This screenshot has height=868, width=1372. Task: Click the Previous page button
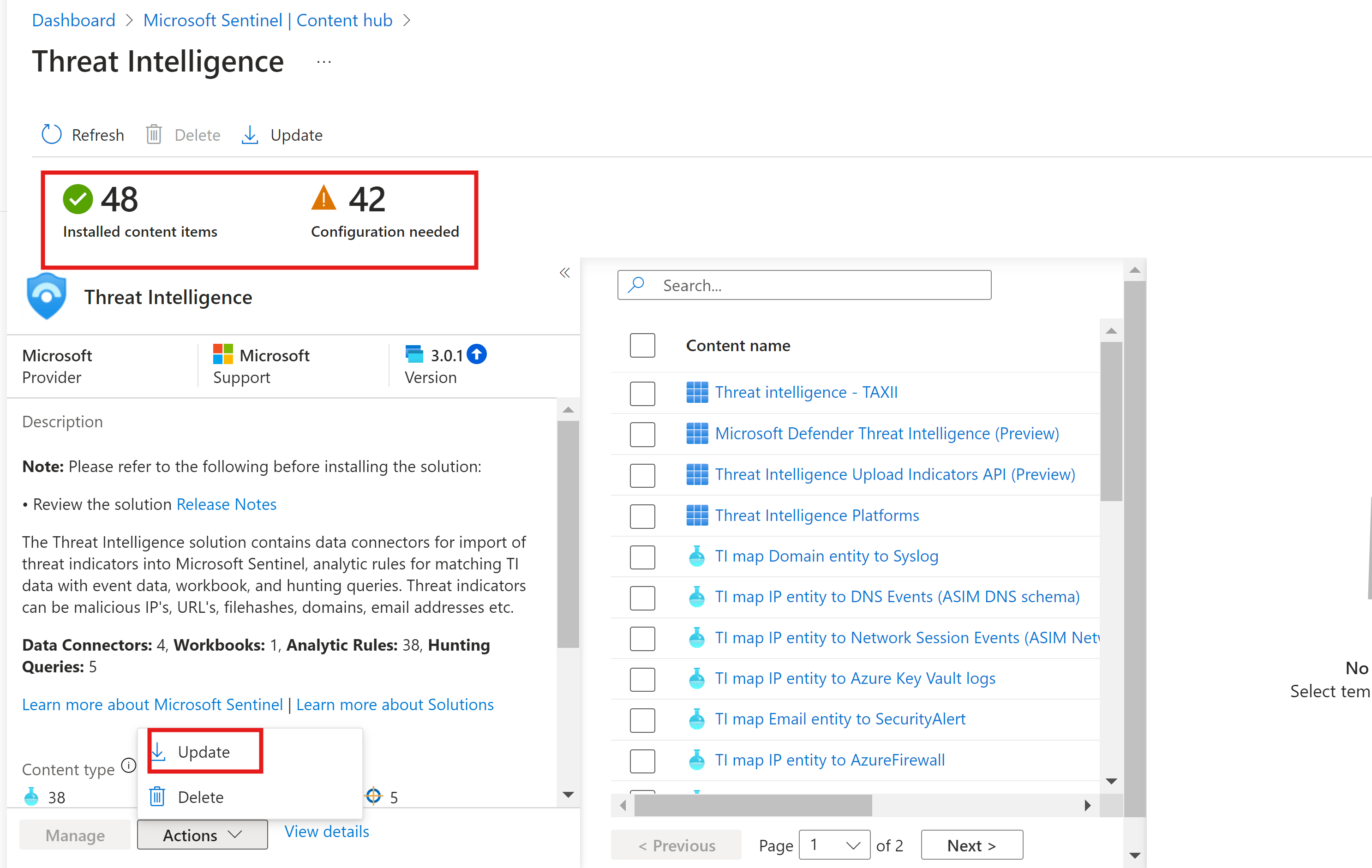click(677, 845)
